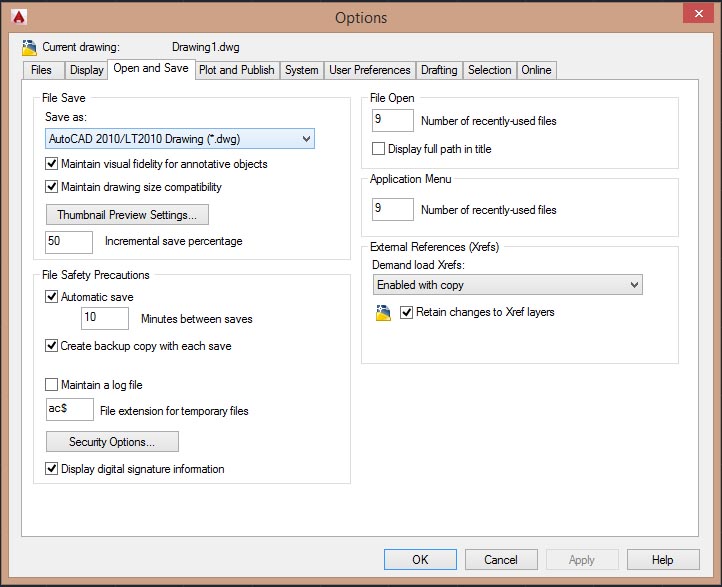Confirm settings with the OK button
Image resolution: width=722 pixels, height=587 pixels.
(420, 560)
